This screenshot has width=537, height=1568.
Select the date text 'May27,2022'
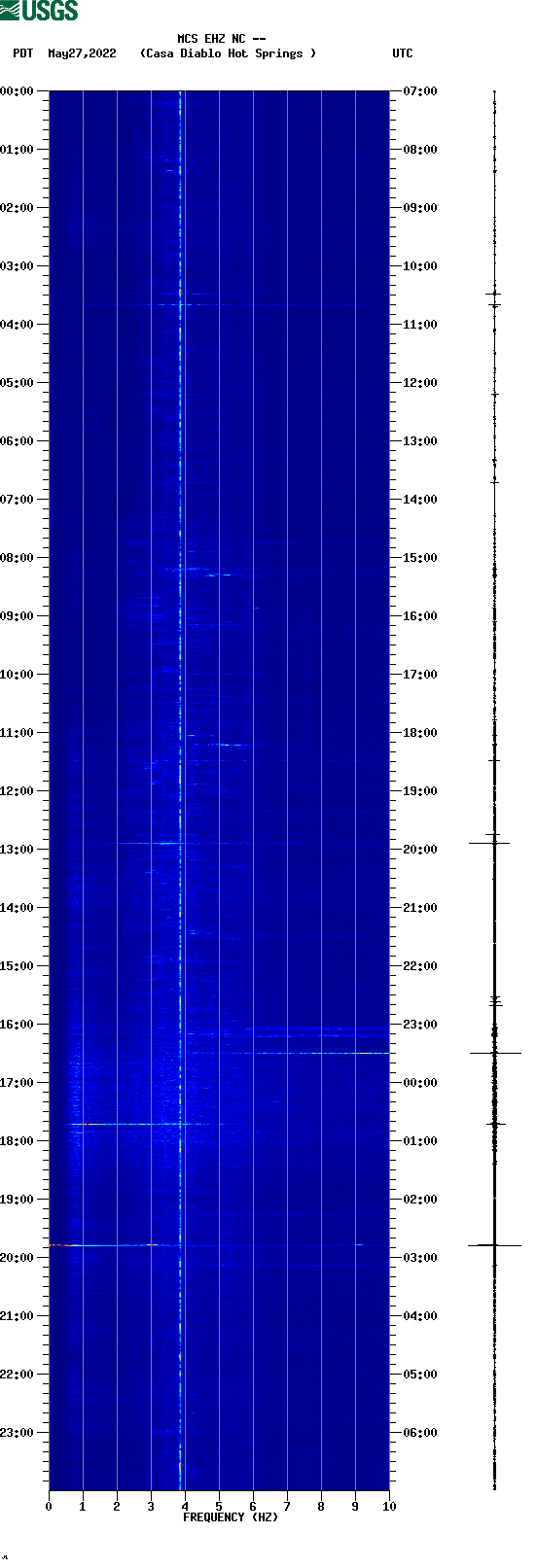pos(82,53)
